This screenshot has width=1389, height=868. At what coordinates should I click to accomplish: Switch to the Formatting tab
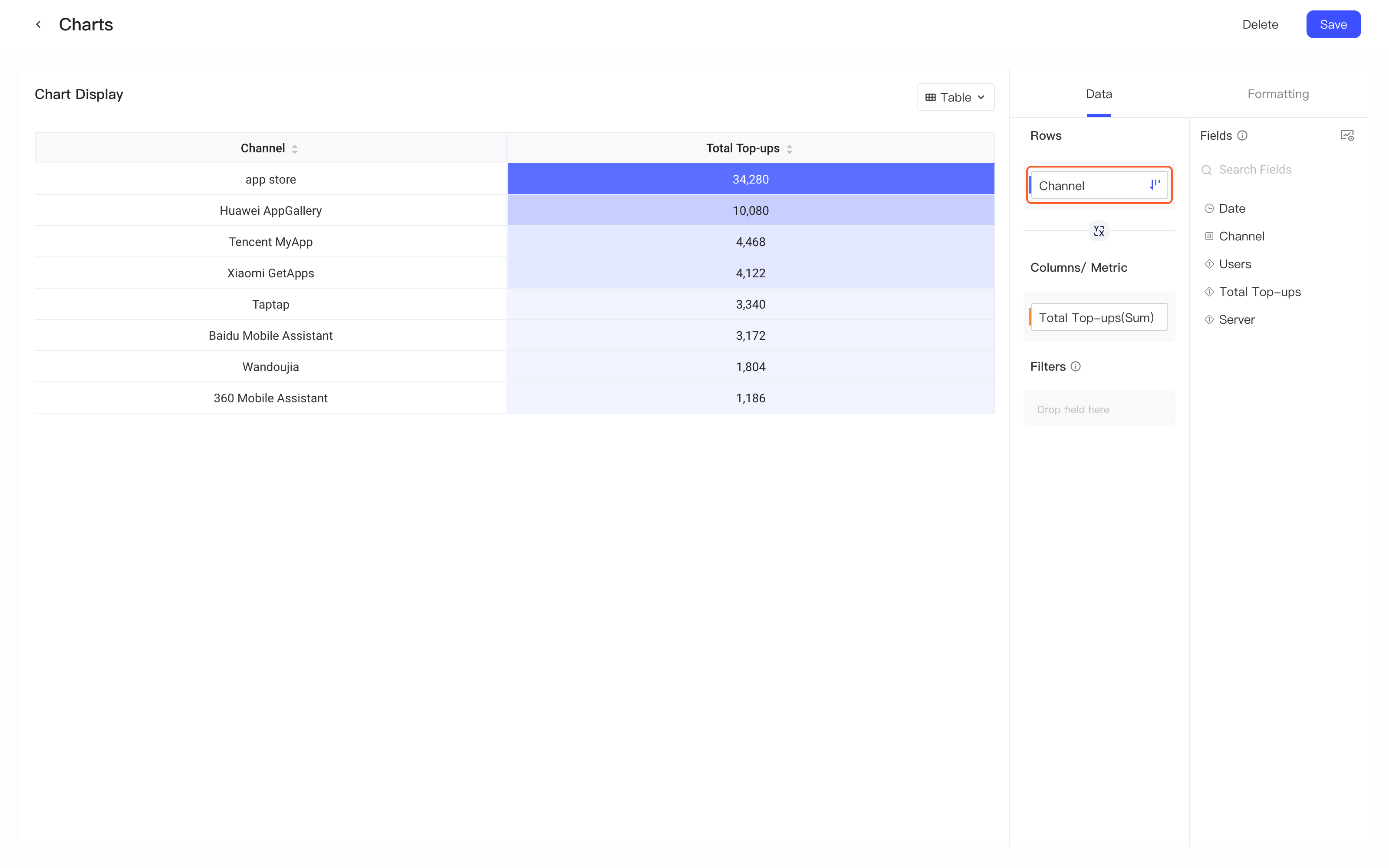pos(1277,94)
